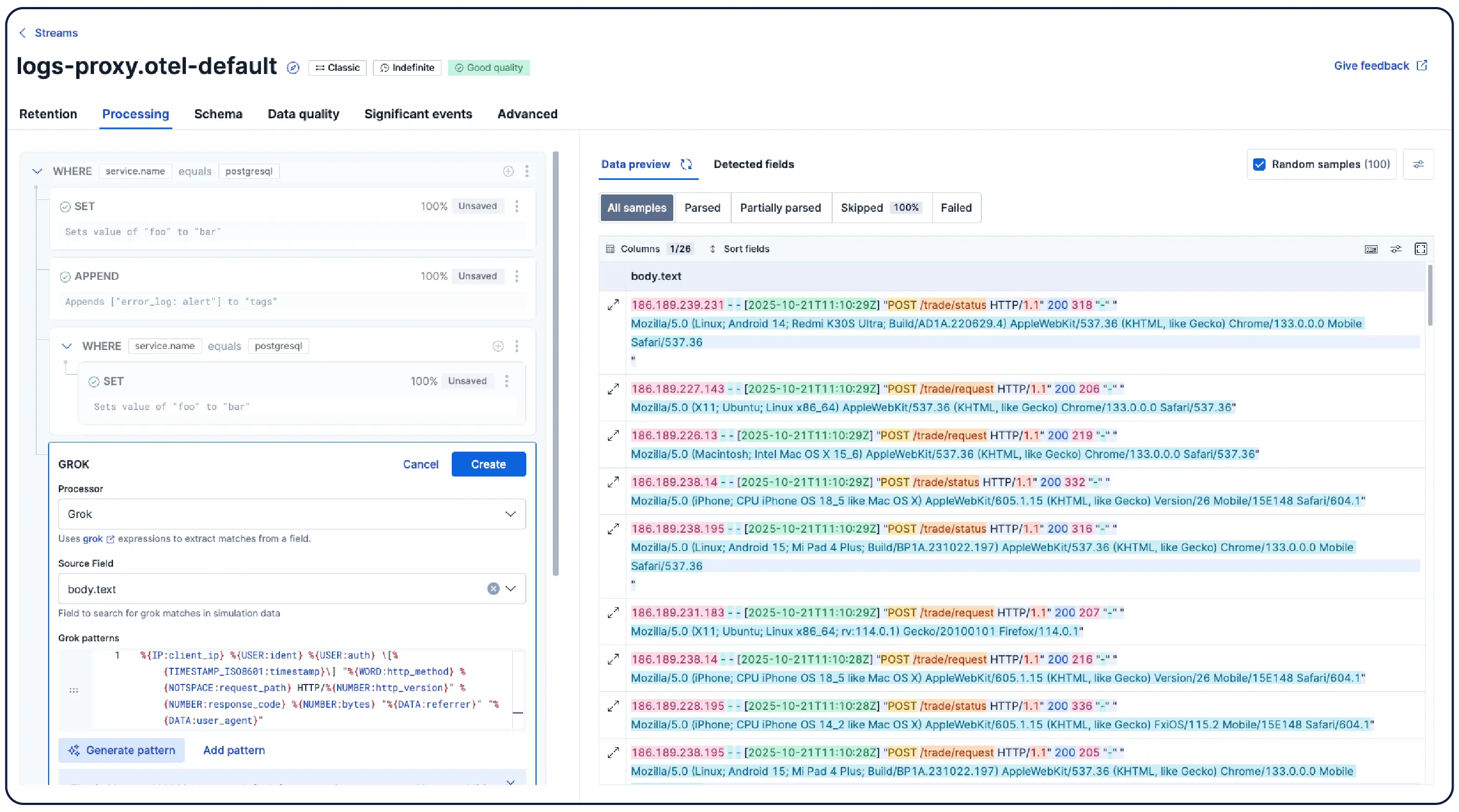Image resolution: width=1459 pixels, height=812 pixels.
Task: Open the Source Field dropdown arrow
Action: [510, 589]
